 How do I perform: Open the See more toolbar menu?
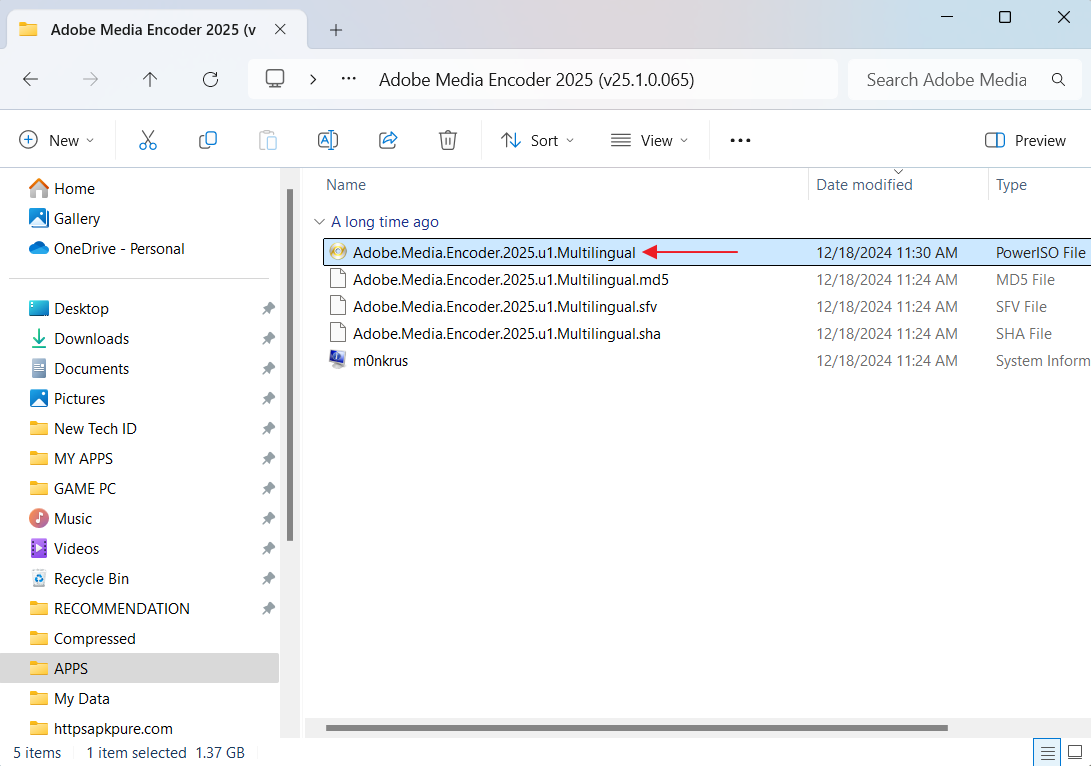click(x=739, y=140)
